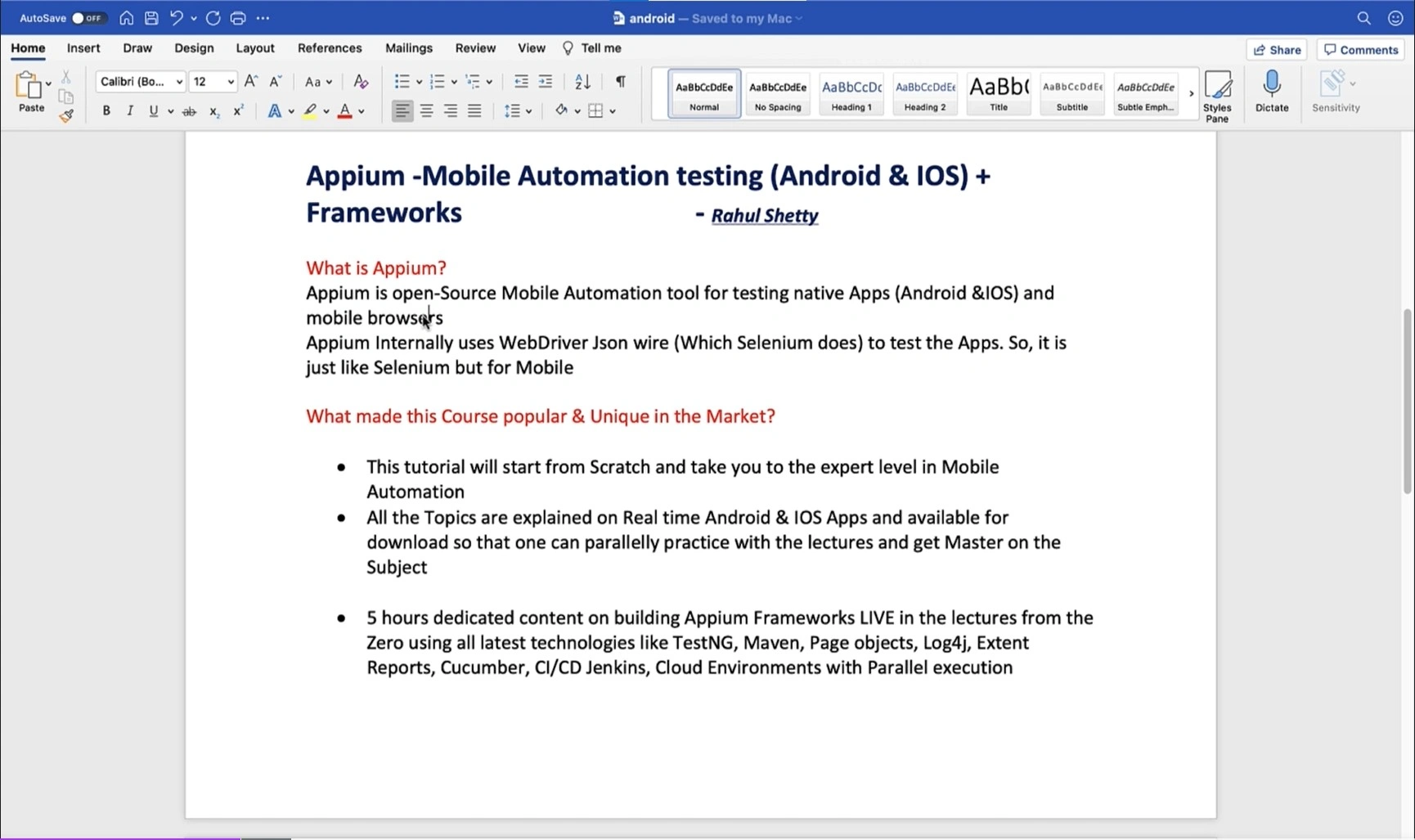This screenshot has width=1415, height=840.
Task: Apply the Heading 1 style
Action: click(851, 94)
